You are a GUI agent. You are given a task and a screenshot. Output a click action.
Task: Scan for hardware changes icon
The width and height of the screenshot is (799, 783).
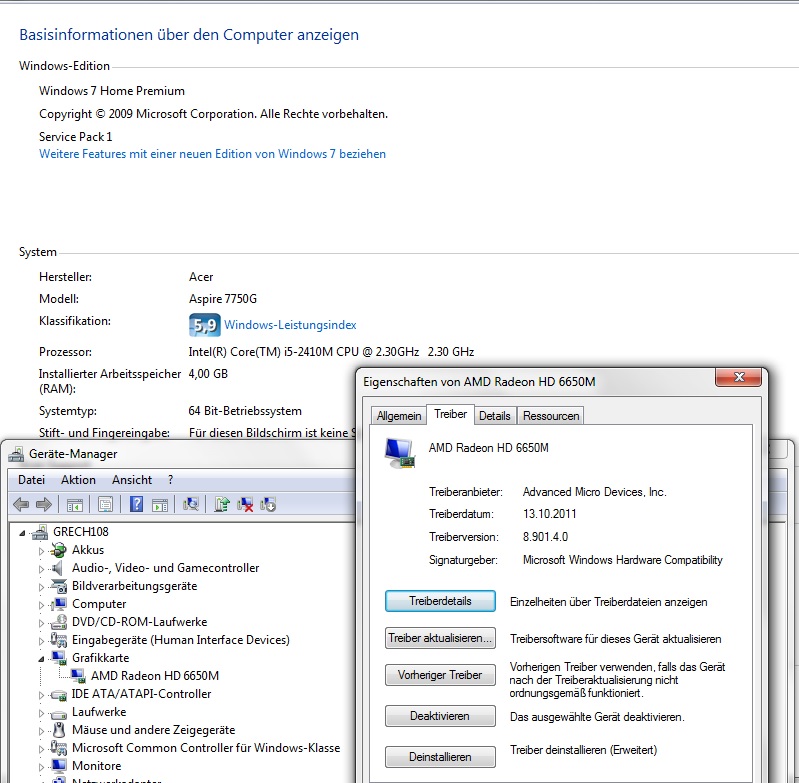click(x=191, y=504)
